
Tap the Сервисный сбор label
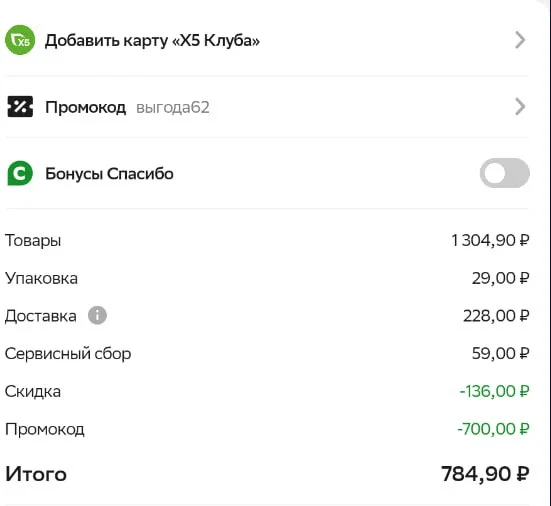(68, 353)
